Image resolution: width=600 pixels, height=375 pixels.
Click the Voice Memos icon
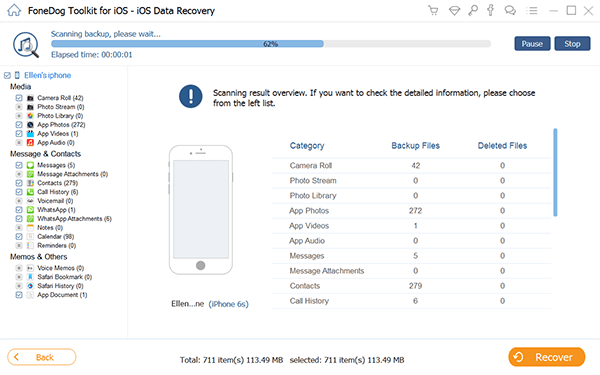30,268
